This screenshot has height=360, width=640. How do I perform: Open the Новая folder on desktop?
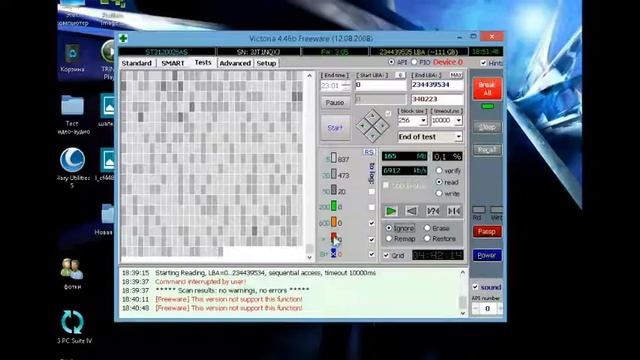(x=106, y=220)
